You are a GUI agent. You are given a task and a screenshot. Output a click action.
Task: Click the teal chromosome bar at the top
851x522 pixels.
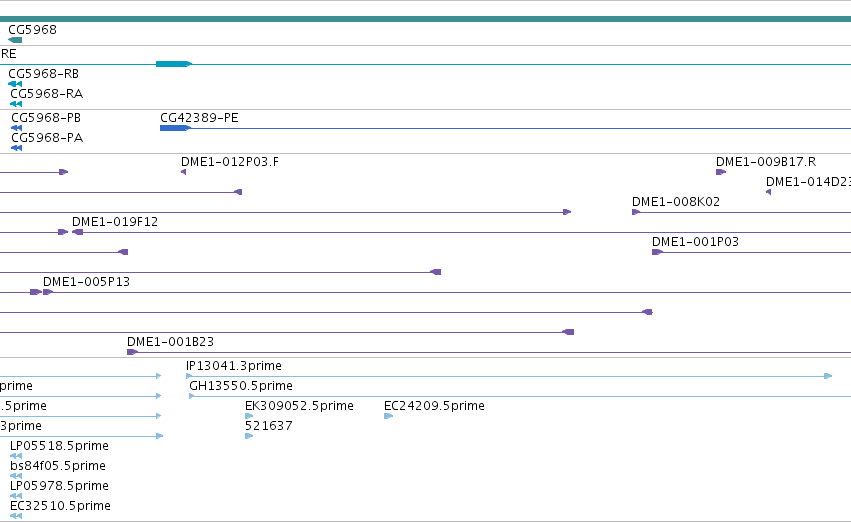(426, 19)
